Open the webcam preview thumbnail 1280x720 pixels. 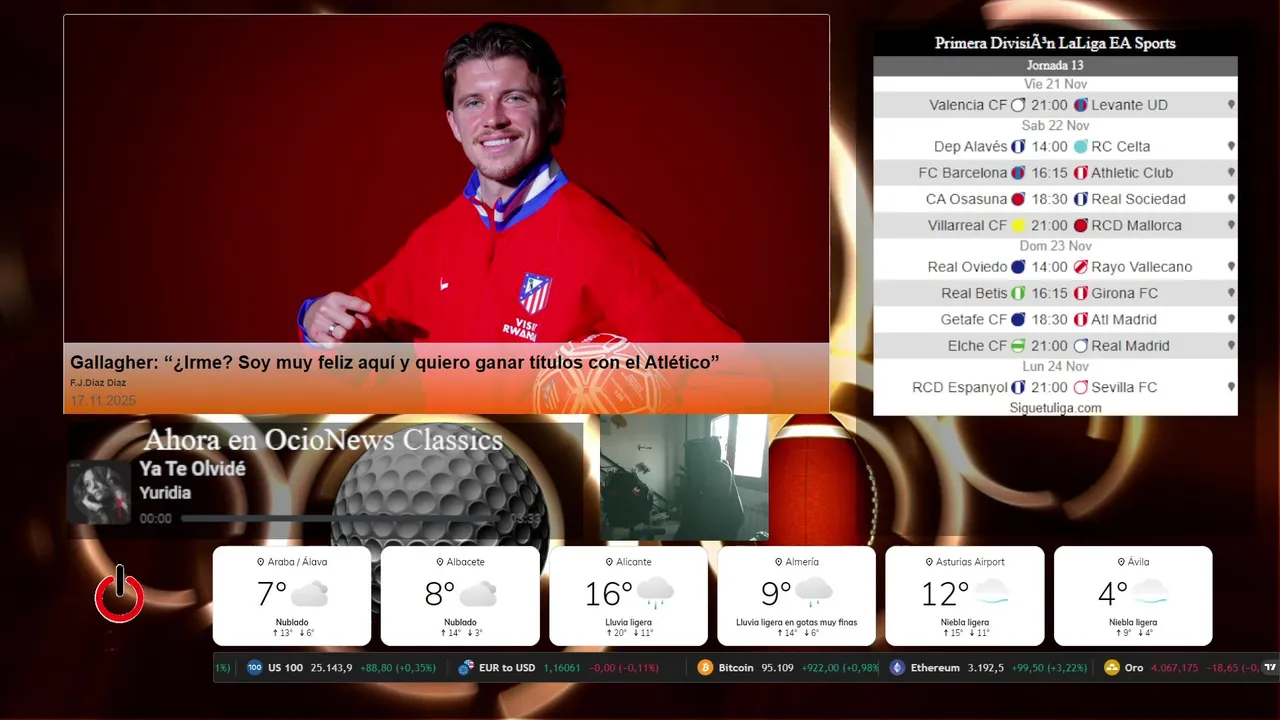click(x=684, y=478)
